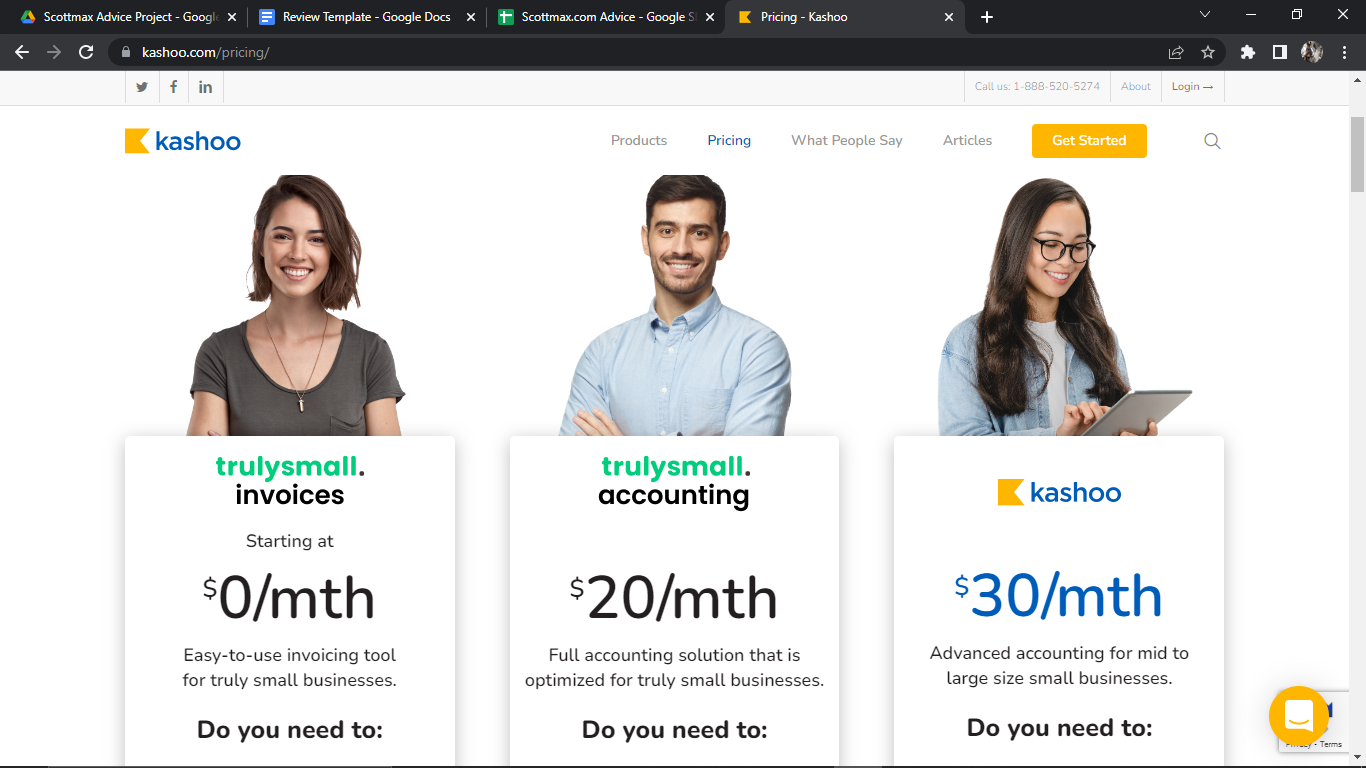Click the woman in gray shirt photo
The width and height of the screenshot is (1366, 768).
pyautogui.click(x=295, y=305)
